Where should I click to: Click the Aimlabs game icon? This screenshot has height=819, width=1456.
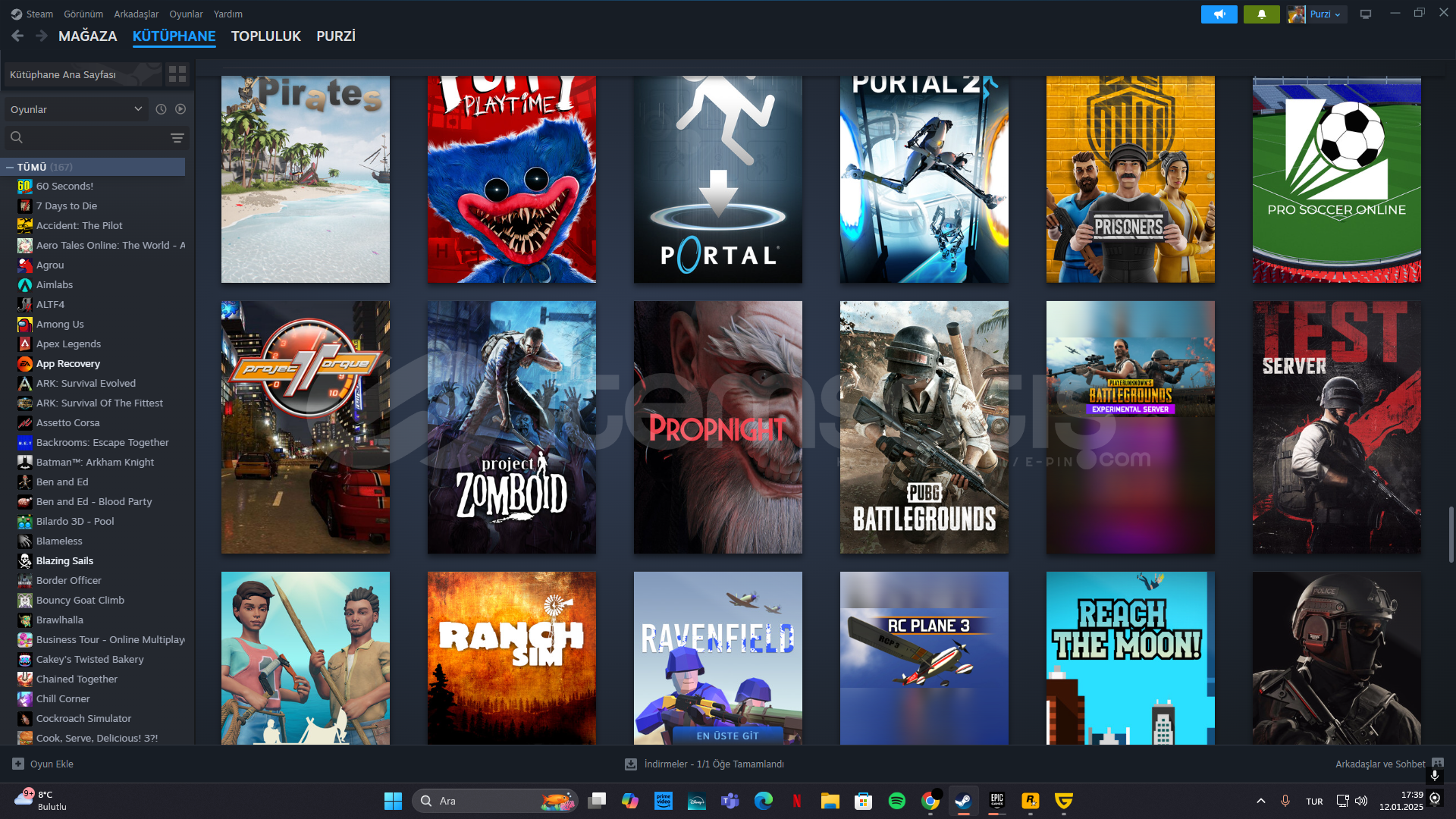25,284
